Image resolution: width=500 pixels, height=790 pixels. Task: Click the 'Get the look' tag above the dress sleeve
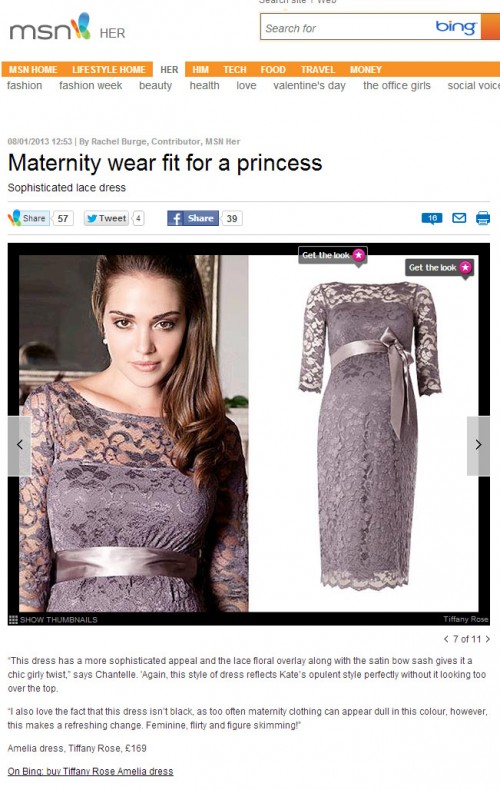point(439,268)
